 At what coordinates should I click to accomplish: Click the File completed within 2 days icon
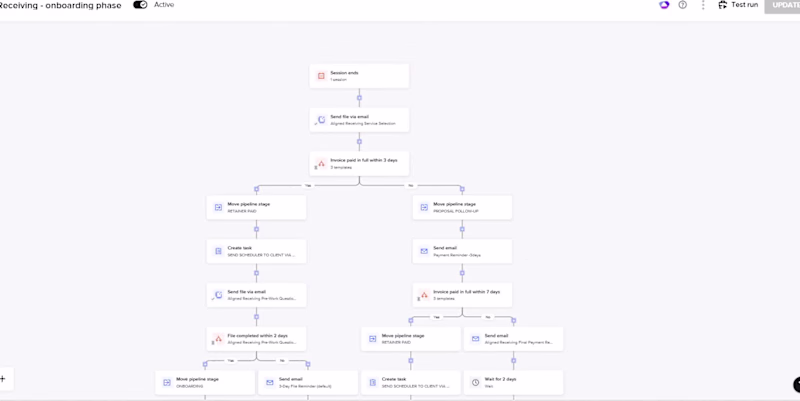pyautogui.click(x=218, y=339)
